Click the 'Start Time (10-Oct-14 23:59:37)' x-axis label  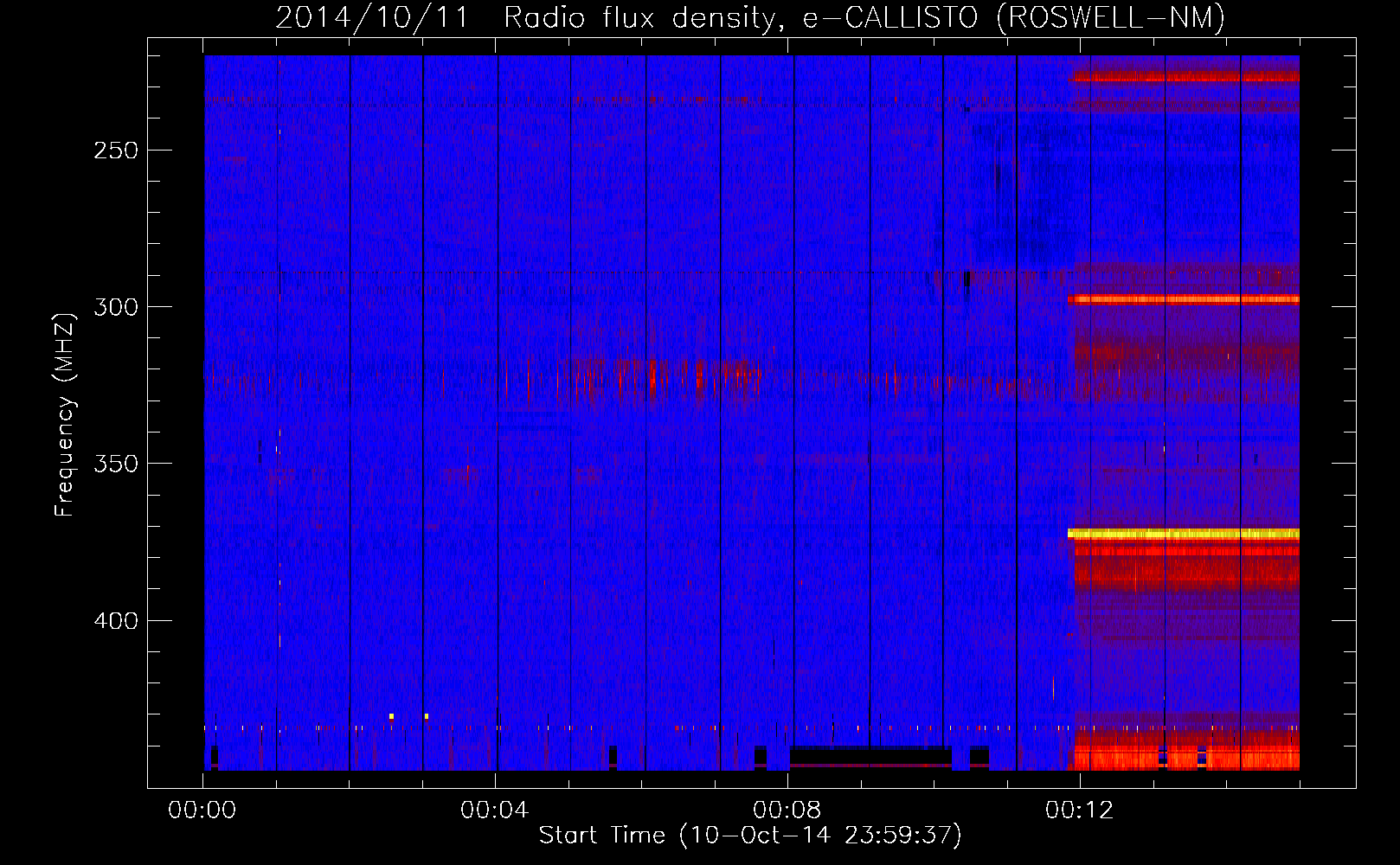[x=750, y=836]
